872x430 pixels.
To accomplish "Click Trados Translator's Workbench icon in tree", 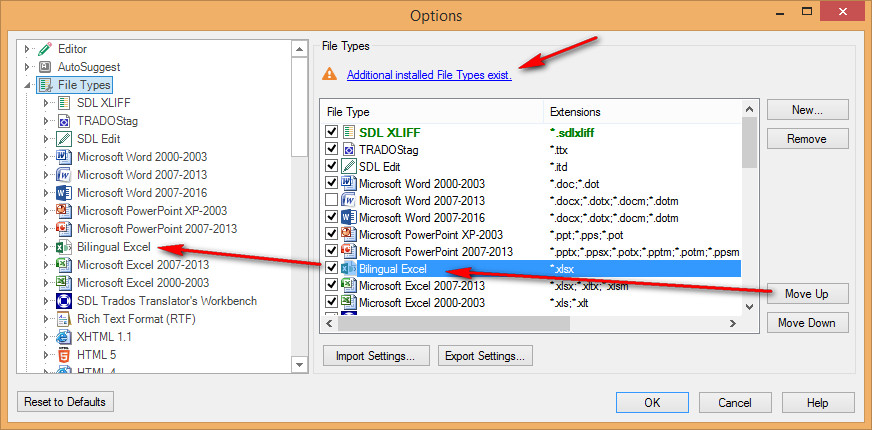I will click(x=64, y=300).
